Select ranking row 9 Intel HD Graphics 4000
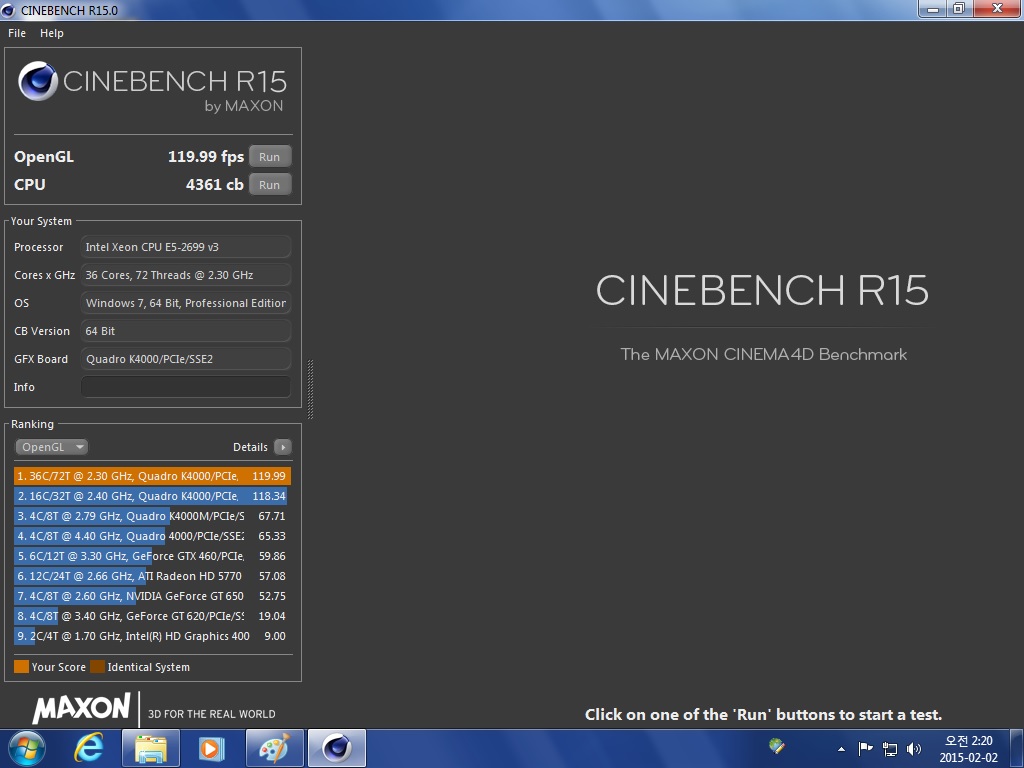Viewport: 1024px width, 768px height. point(152,636)
